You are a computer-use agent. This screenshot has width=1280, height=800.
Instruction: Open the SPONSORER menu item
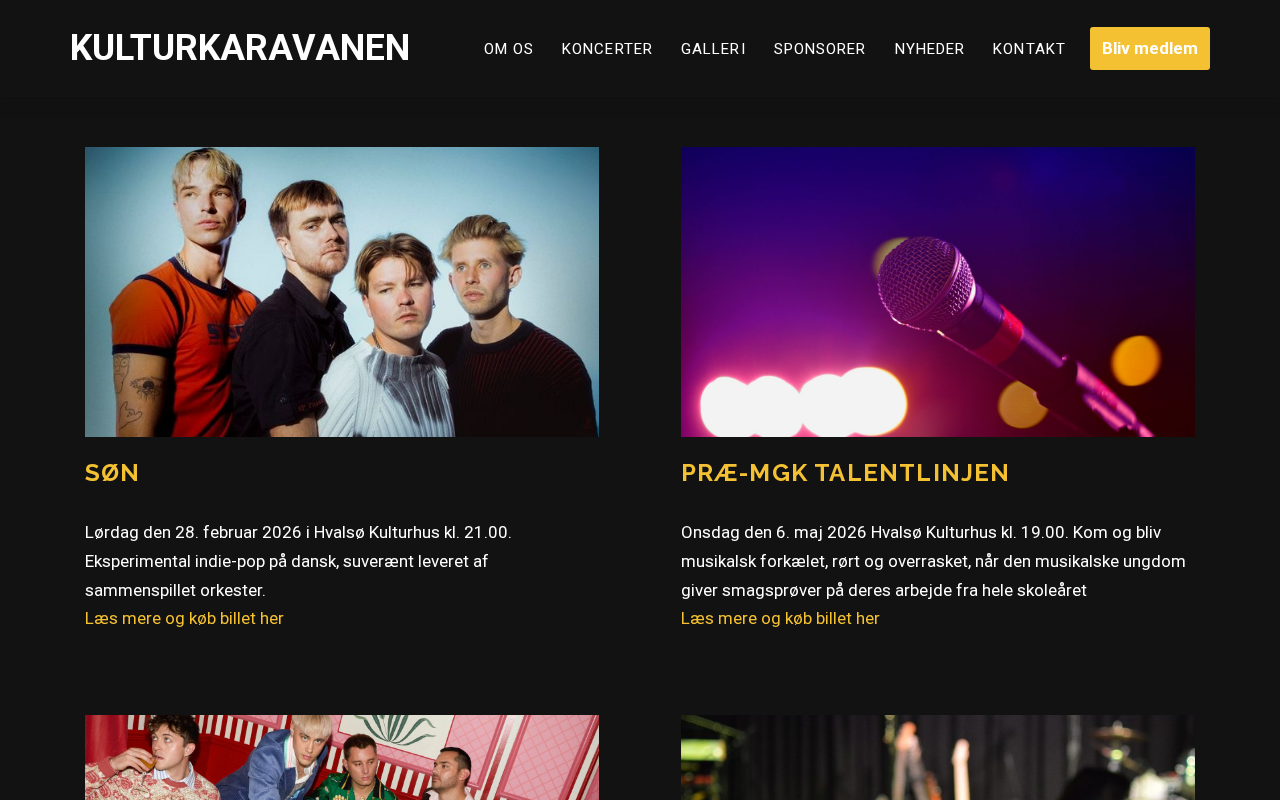point(820,49)
